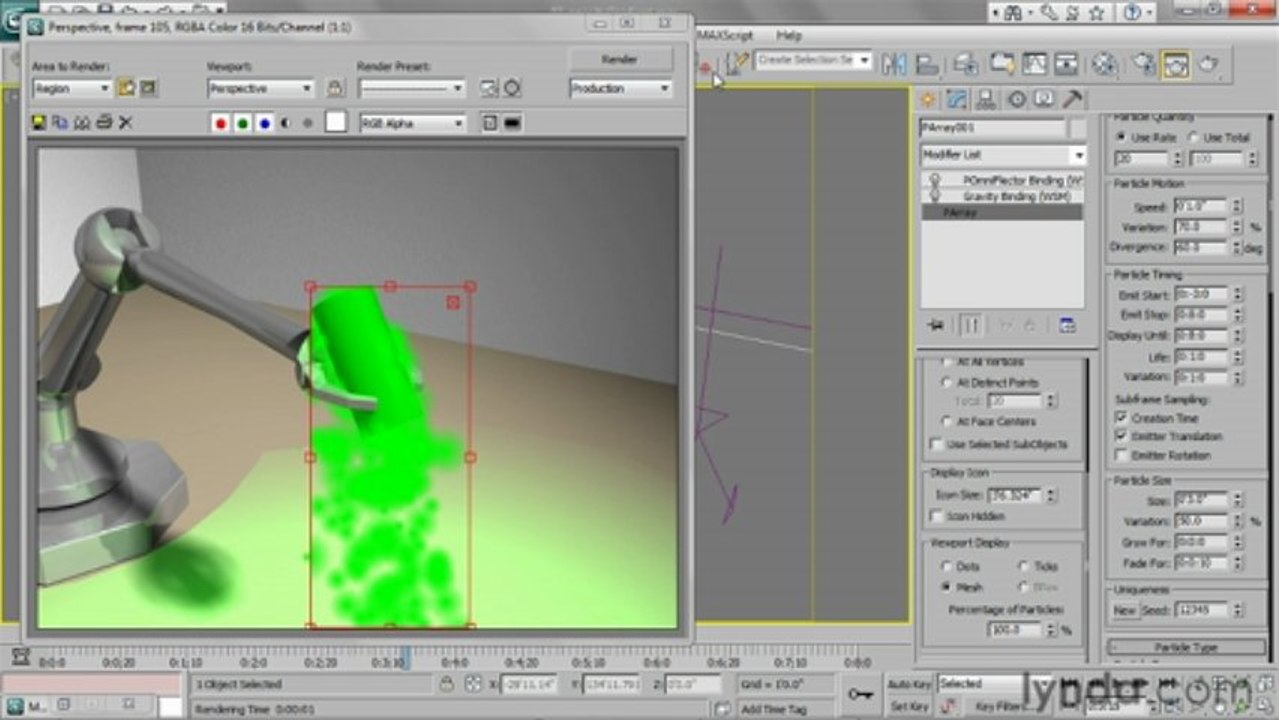Toggle the alpha channel display
Viewport: 1279px width, 720px height.
286,123
